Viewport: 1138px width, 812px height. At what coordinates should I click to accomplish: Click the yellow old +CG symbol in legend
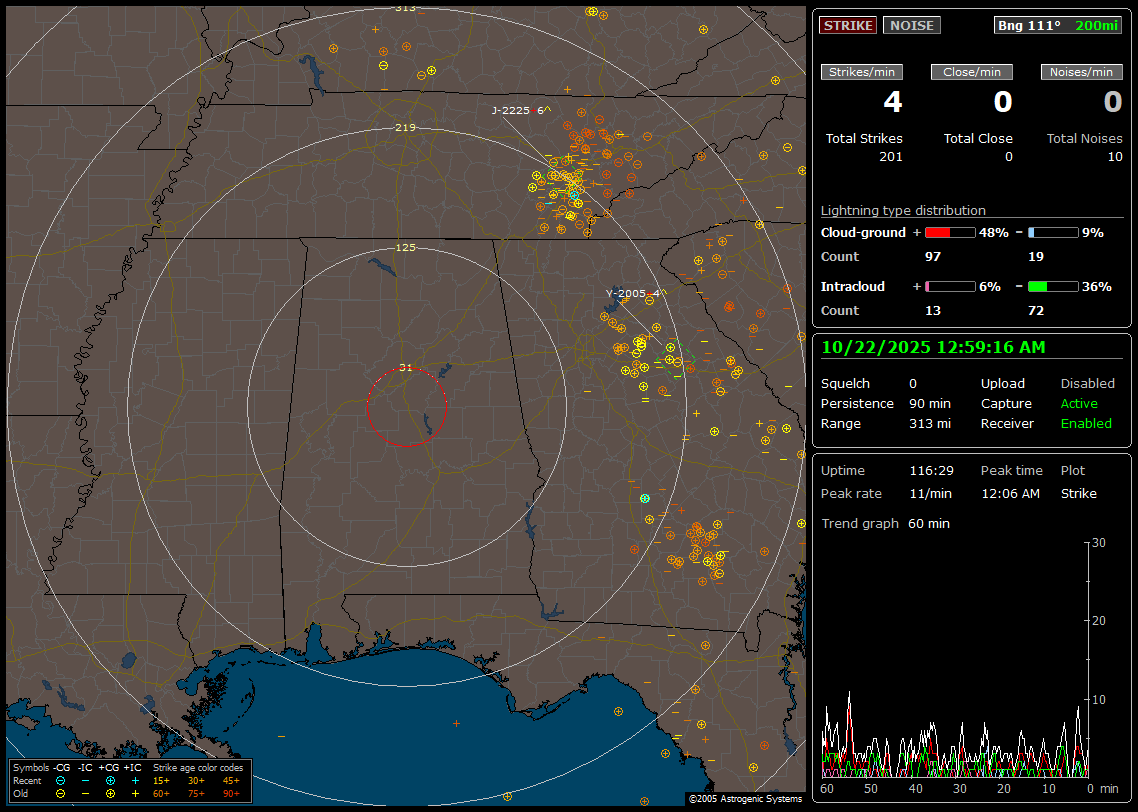110,793
